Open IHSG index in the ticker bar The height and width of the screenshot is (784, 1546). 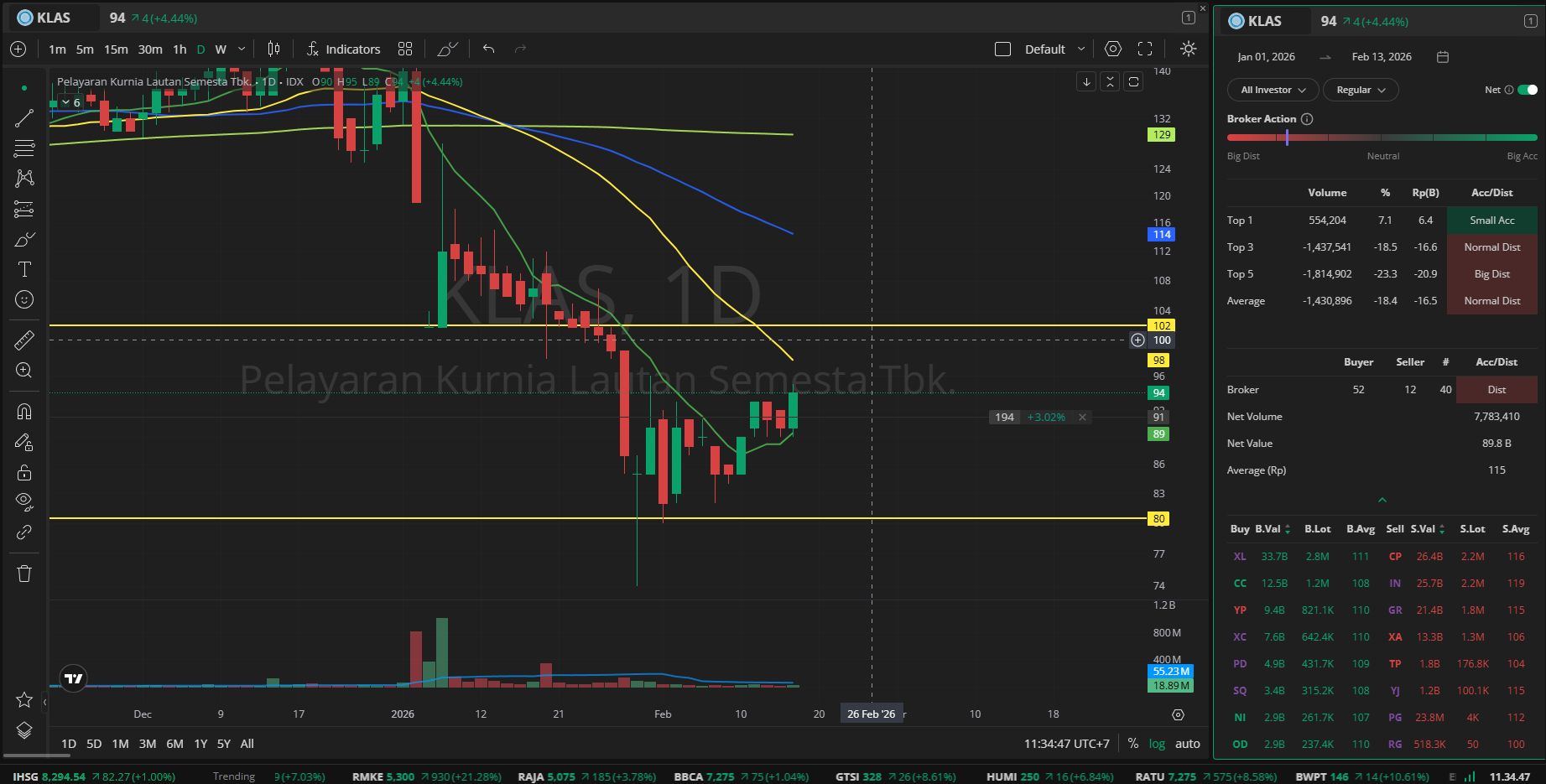point(94,776)
